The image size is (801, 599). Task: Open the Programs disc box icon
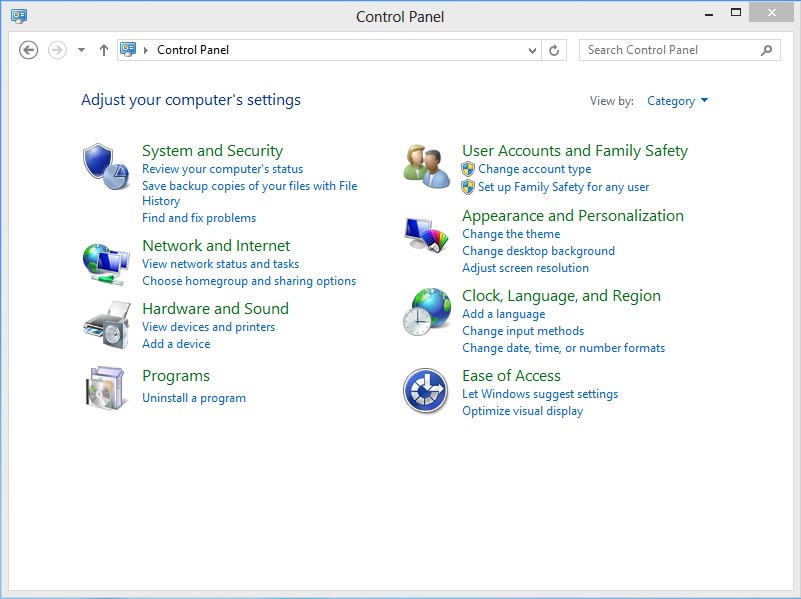pyautogui.click(x=105, y=388)
